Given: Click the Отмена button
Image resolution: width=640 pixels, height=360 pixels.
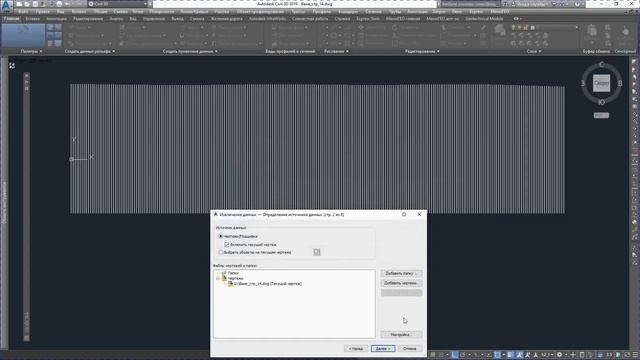Looking at the screenshot, I should point(410,349).
